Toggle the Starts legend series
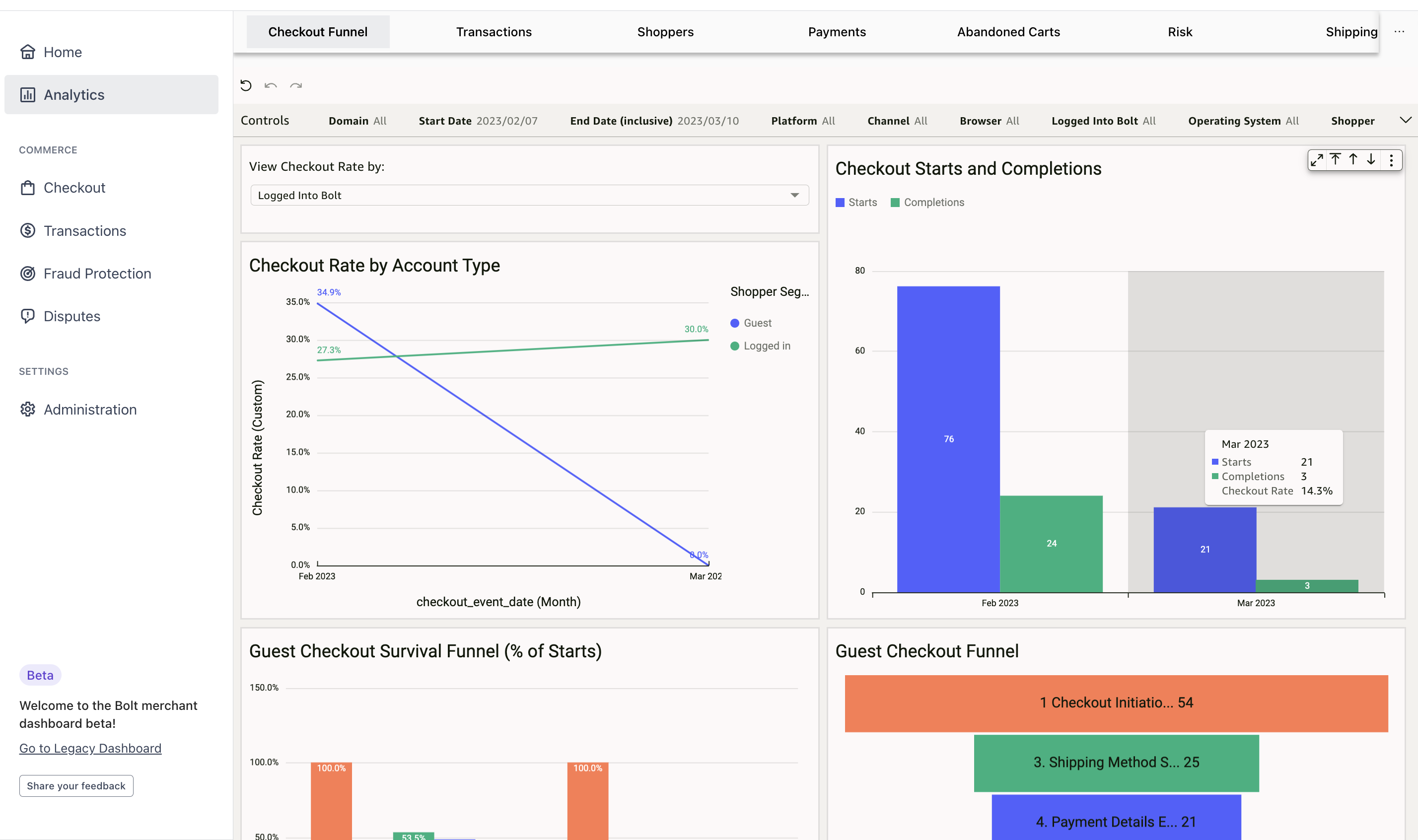The height and width of the screenshot is (840, 1418). (x=856, y=202)
